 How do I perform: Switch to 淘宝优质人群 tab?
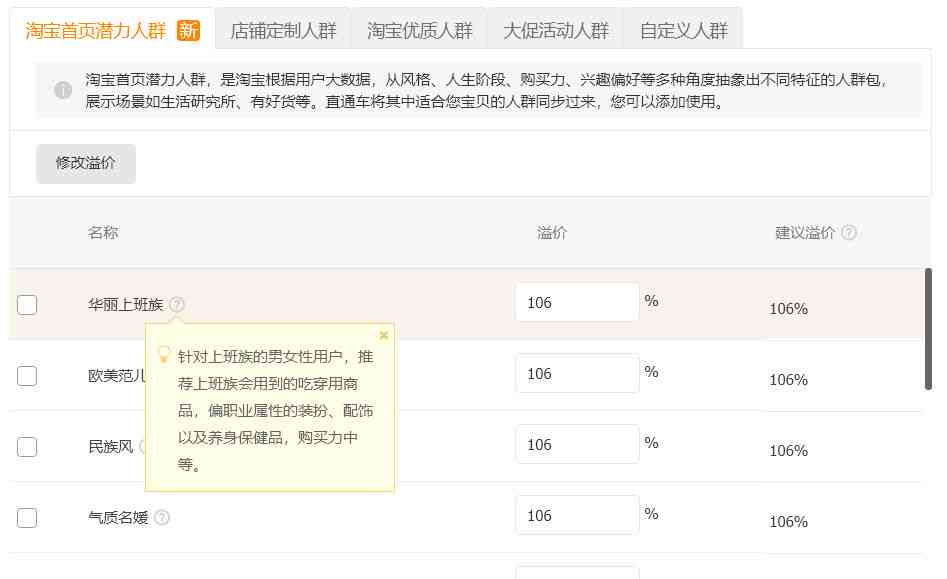(x=420, y=30)
